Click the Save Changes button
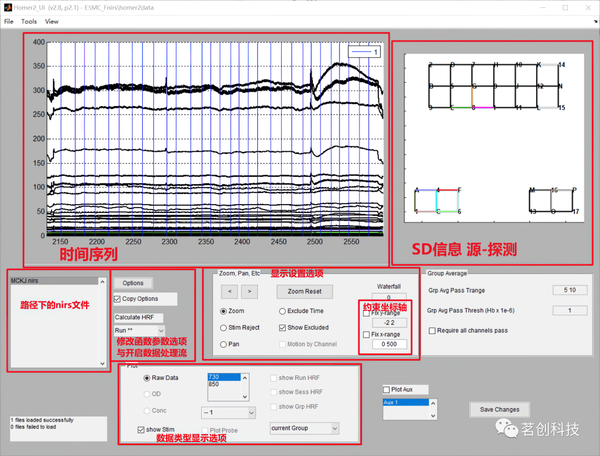The height and width of the screenshot is (456, 600). coord(499,410)
